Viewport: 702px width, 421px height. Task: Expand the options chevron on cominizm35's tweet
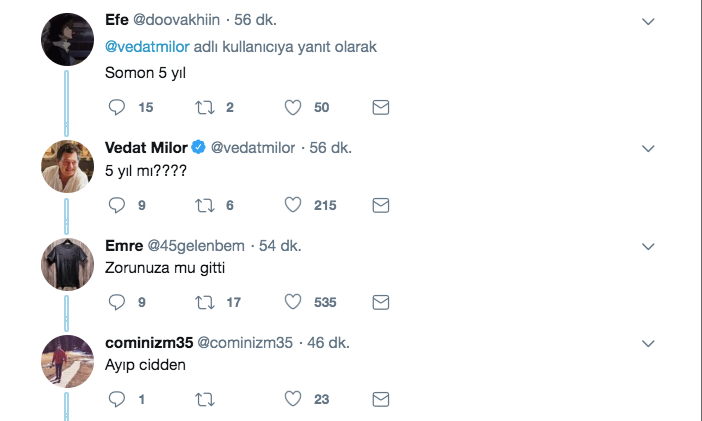tap(648, 344)
